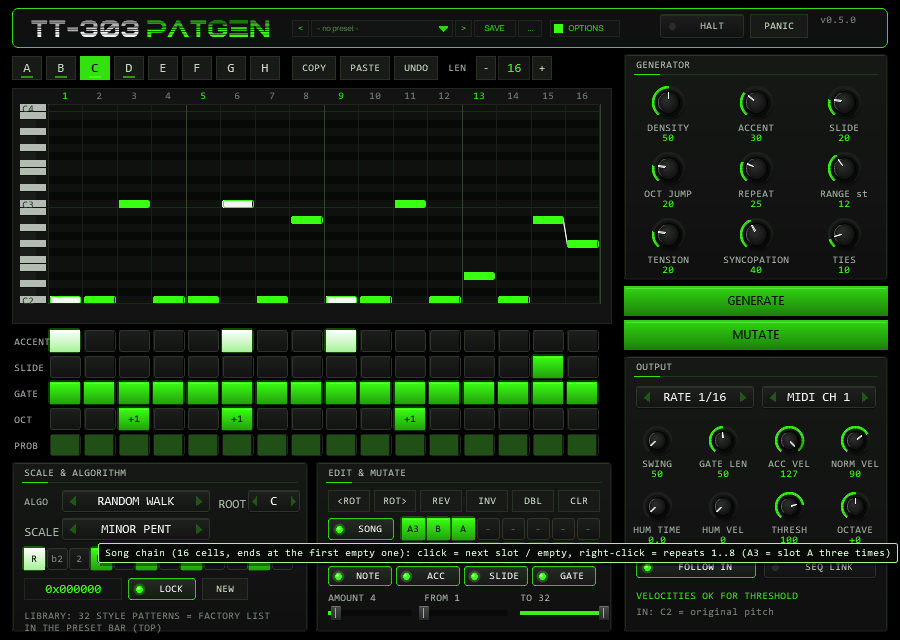Reverse the pattern with REV
This screenshot has height=640, width=900.
[441, 501]
